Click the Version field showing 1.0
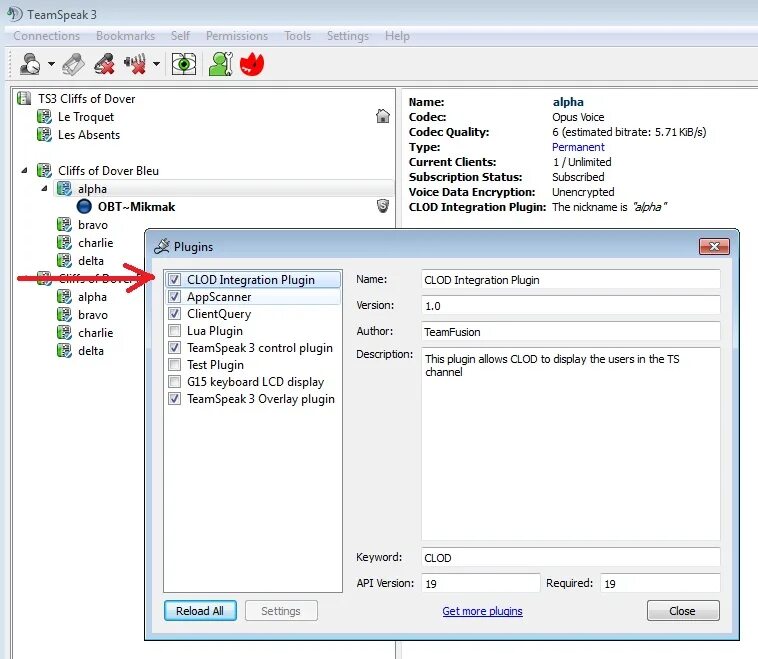 [570, 306]
